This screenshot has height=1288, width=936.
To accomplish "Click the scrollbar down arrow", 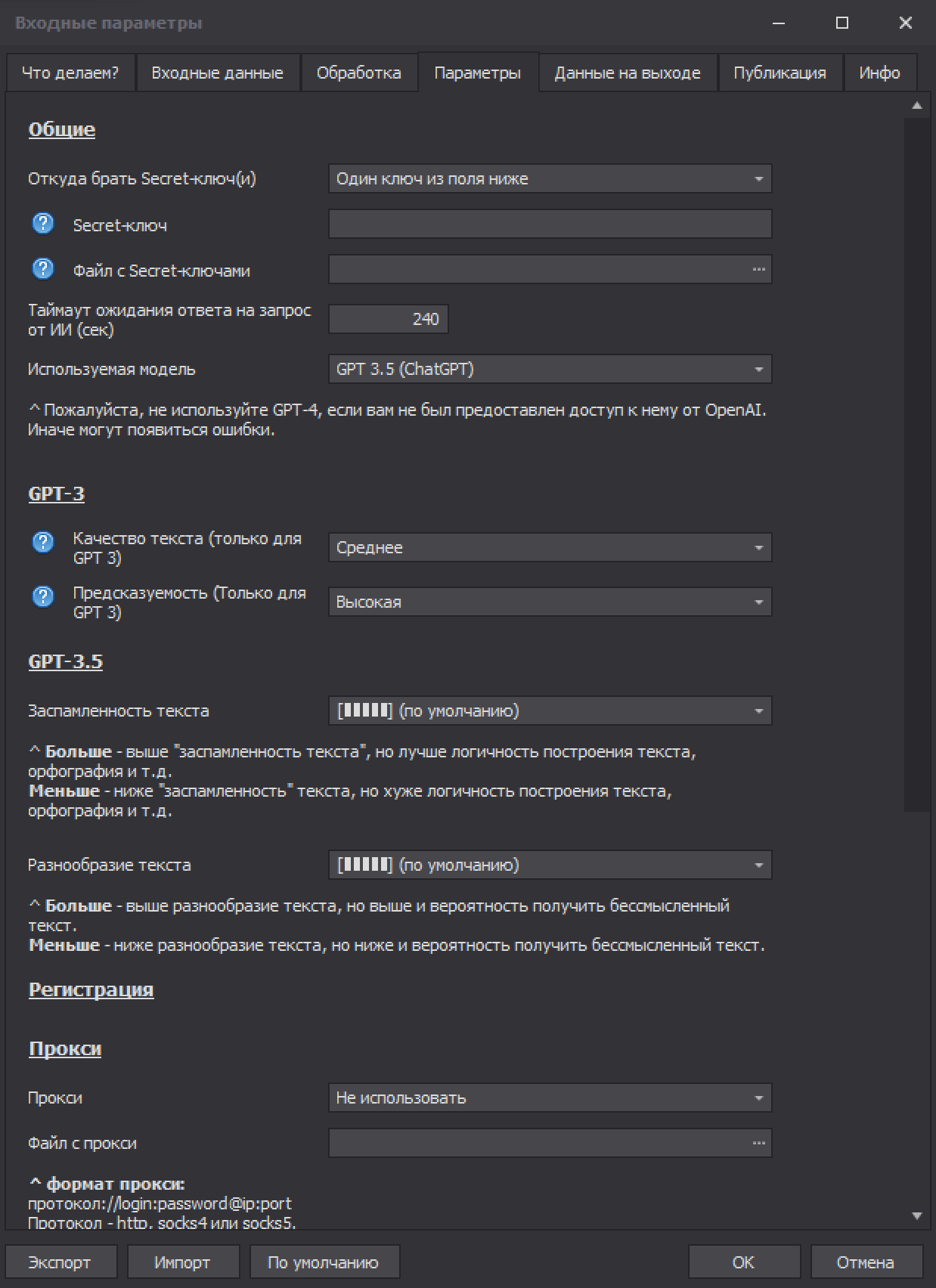I will 917,1216.
